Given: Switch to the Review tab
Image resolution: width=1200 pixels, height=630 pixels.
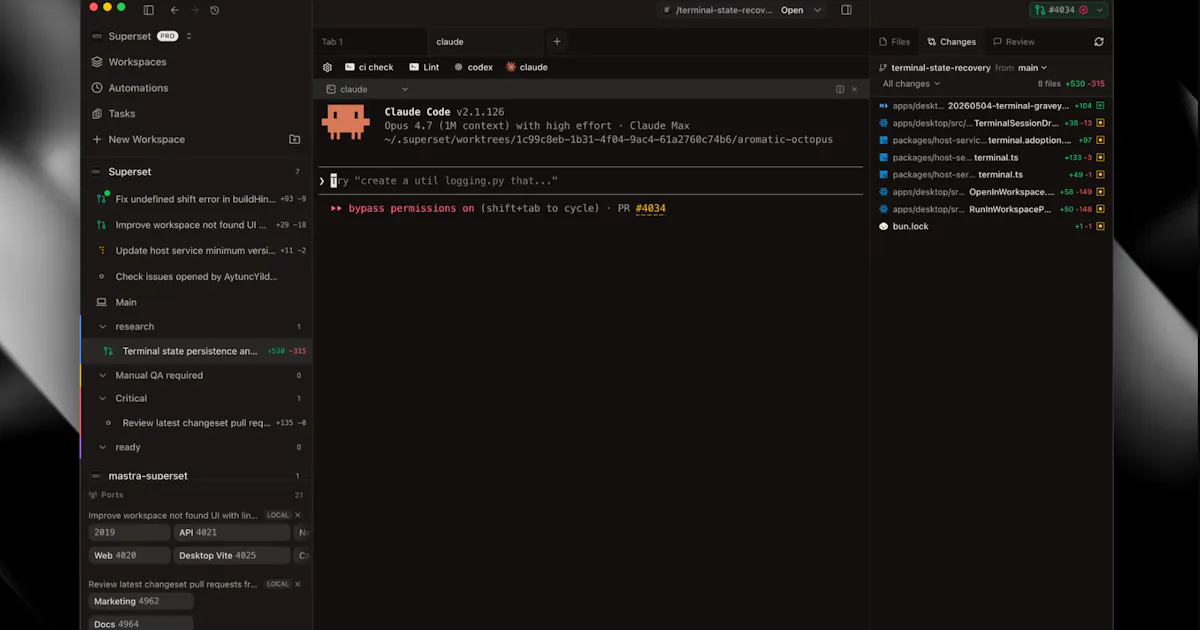Looking at the screenshot, I should click(1014, 42).
